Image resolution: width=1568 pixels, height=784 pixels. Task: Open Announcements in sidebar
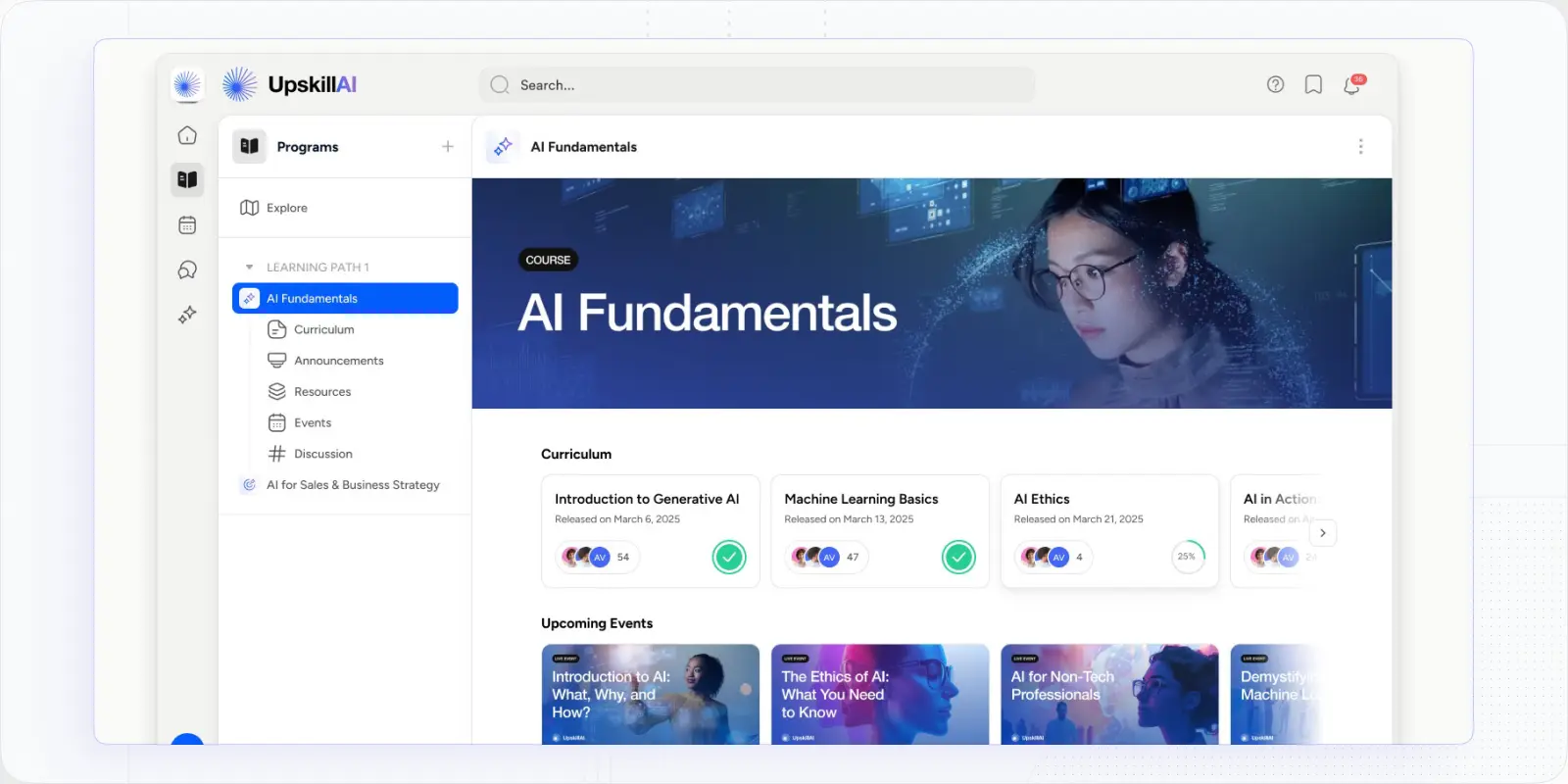[339, 361]
